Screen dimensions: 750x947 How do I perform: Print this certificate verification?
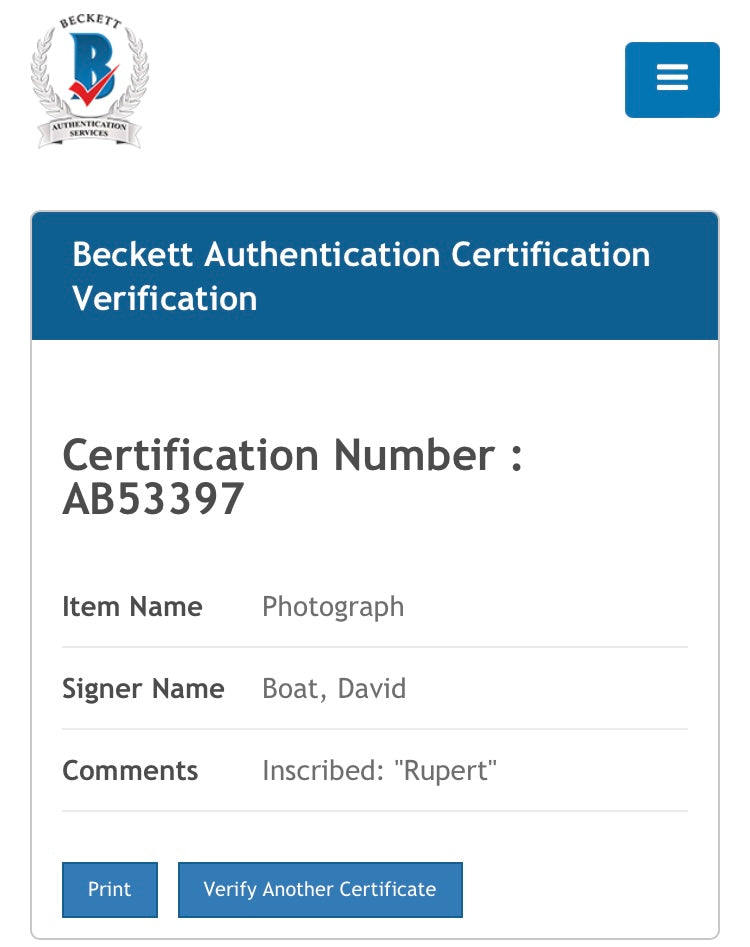(x=110, y=889)
